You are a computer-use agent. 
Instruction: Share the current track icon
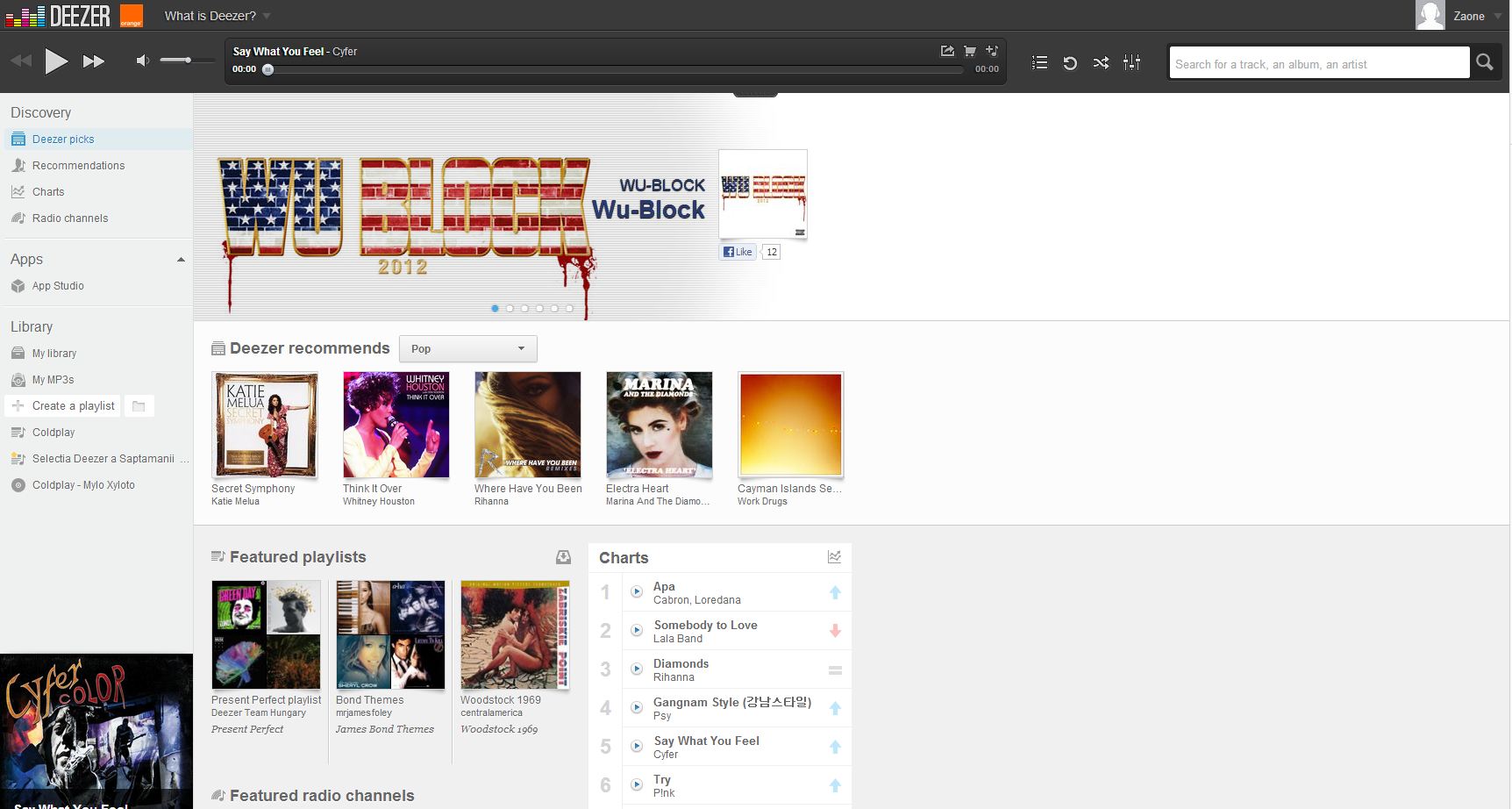pos(947,51)
